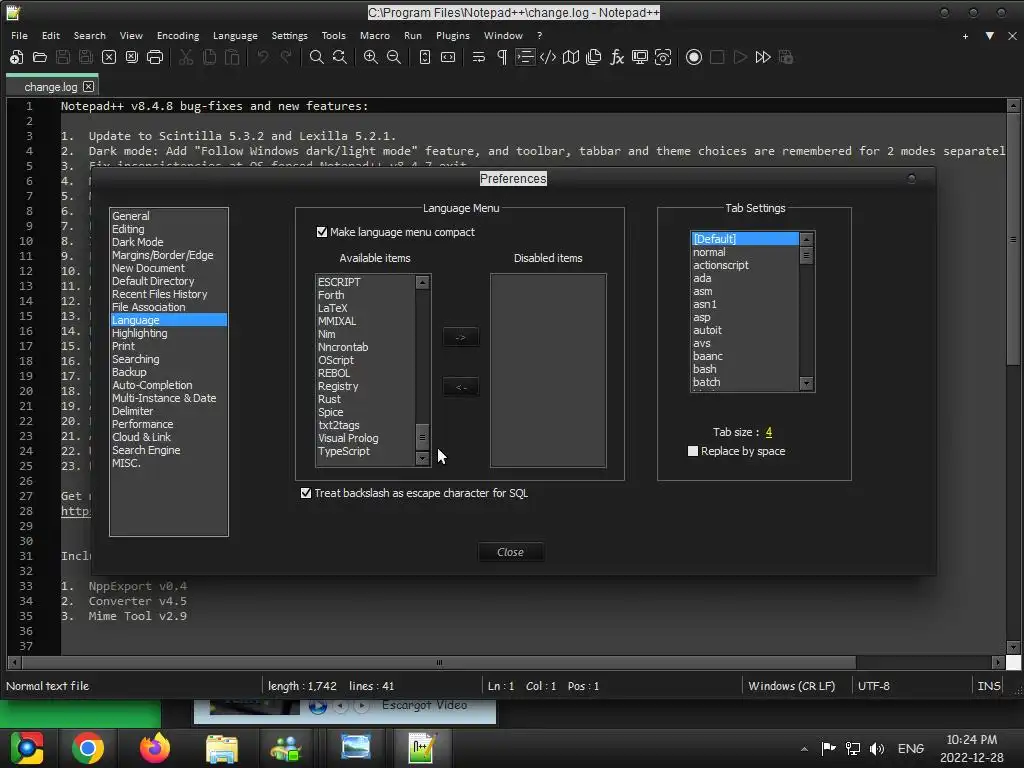Click the Close button in Preferences

pos(510,552)
